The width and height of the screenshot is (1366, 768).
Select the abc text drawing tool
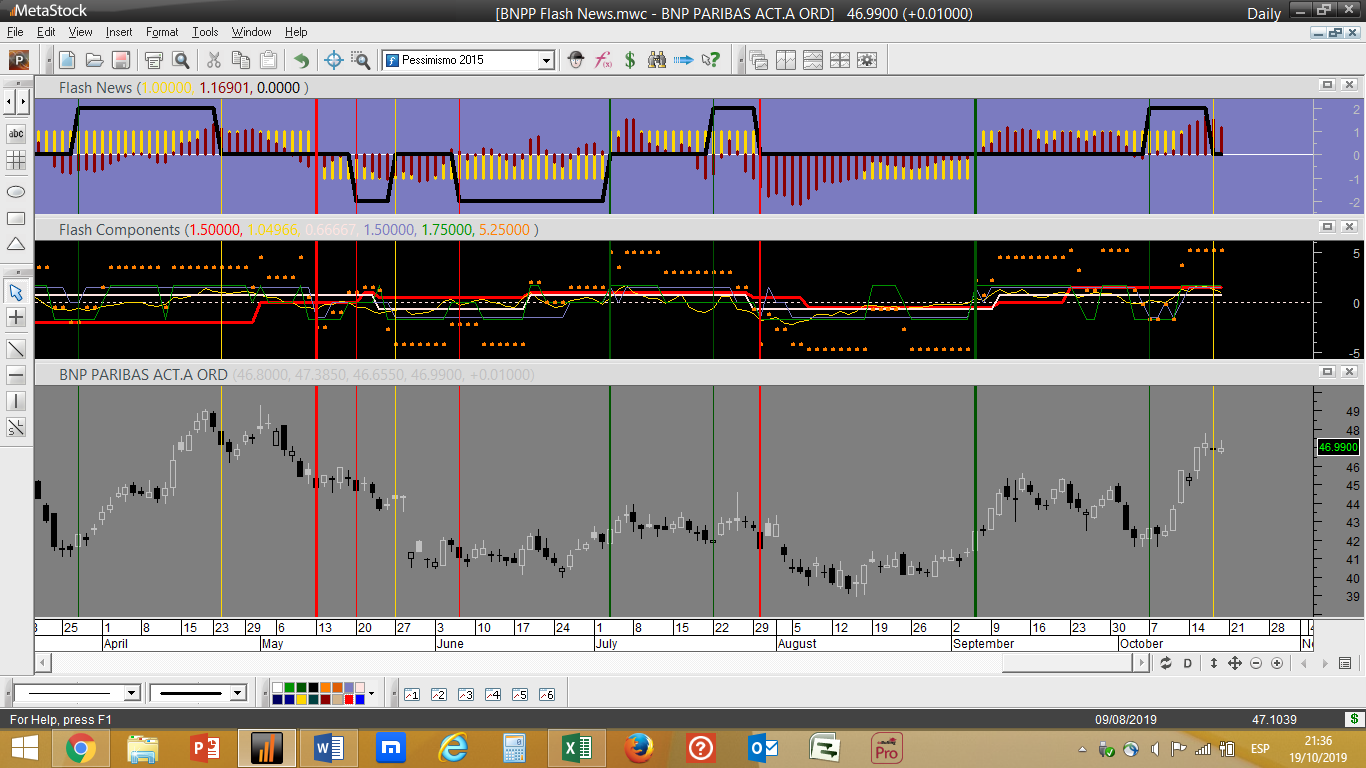(x=16, y=133)
